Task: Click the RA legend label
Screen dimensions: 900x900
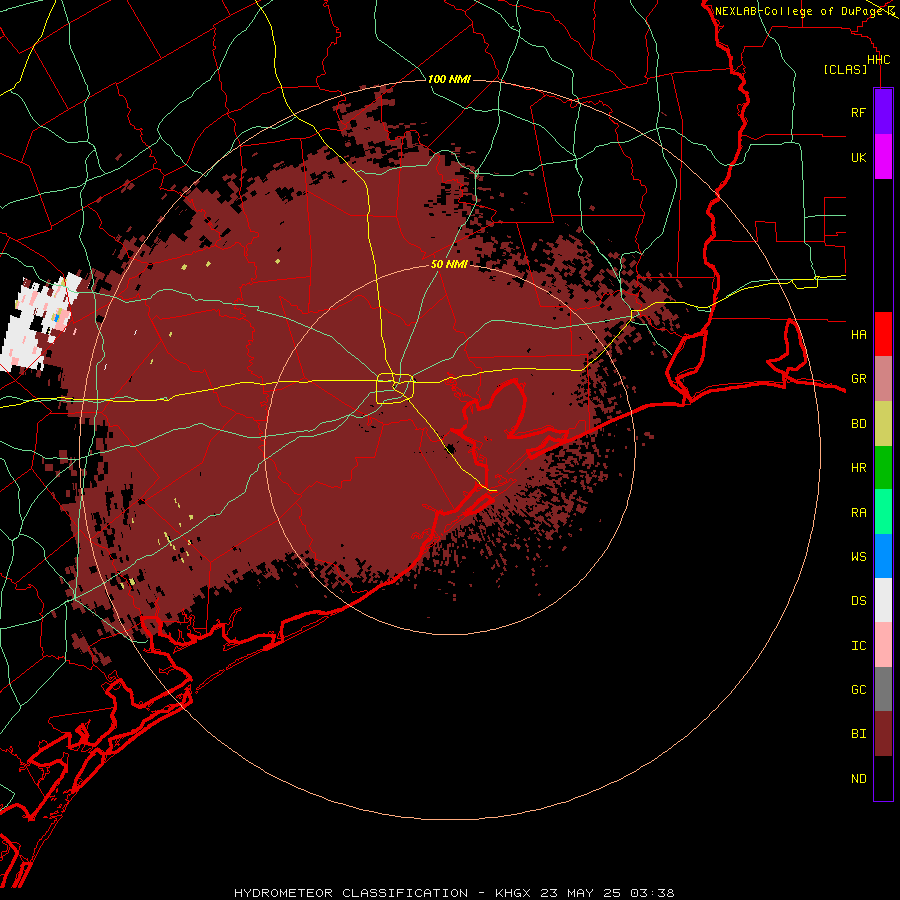Action: (x=858, y=513)
